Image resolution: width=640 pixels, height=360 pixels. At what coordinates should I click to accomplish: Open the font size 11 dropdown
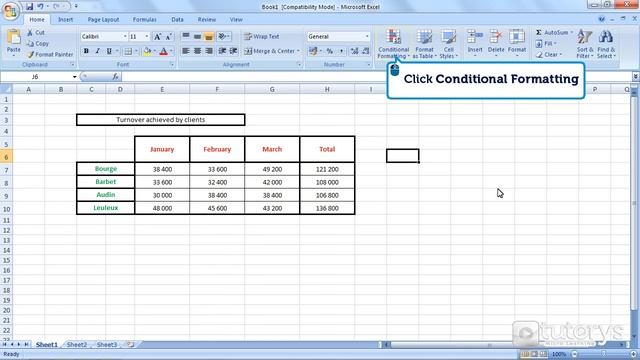pos(147,37)
